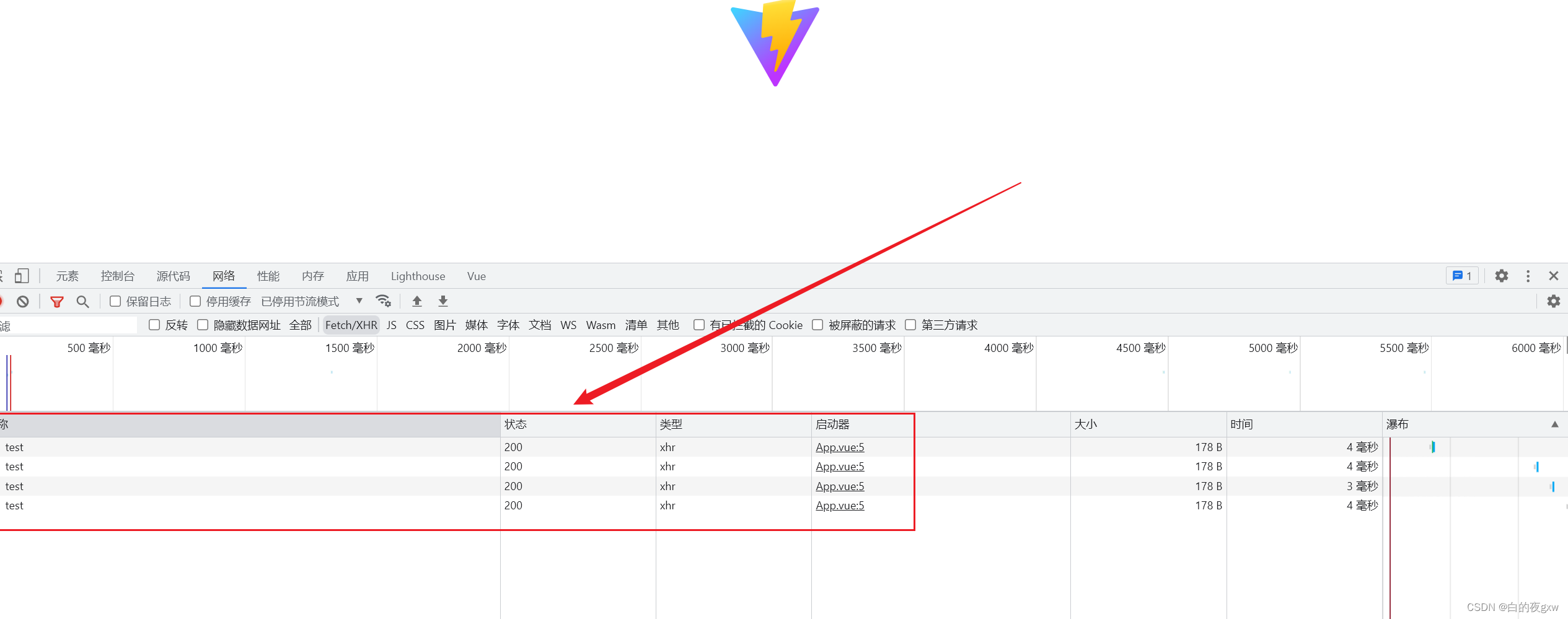Click the issues counter badge showing 1

pos(1463,276)
